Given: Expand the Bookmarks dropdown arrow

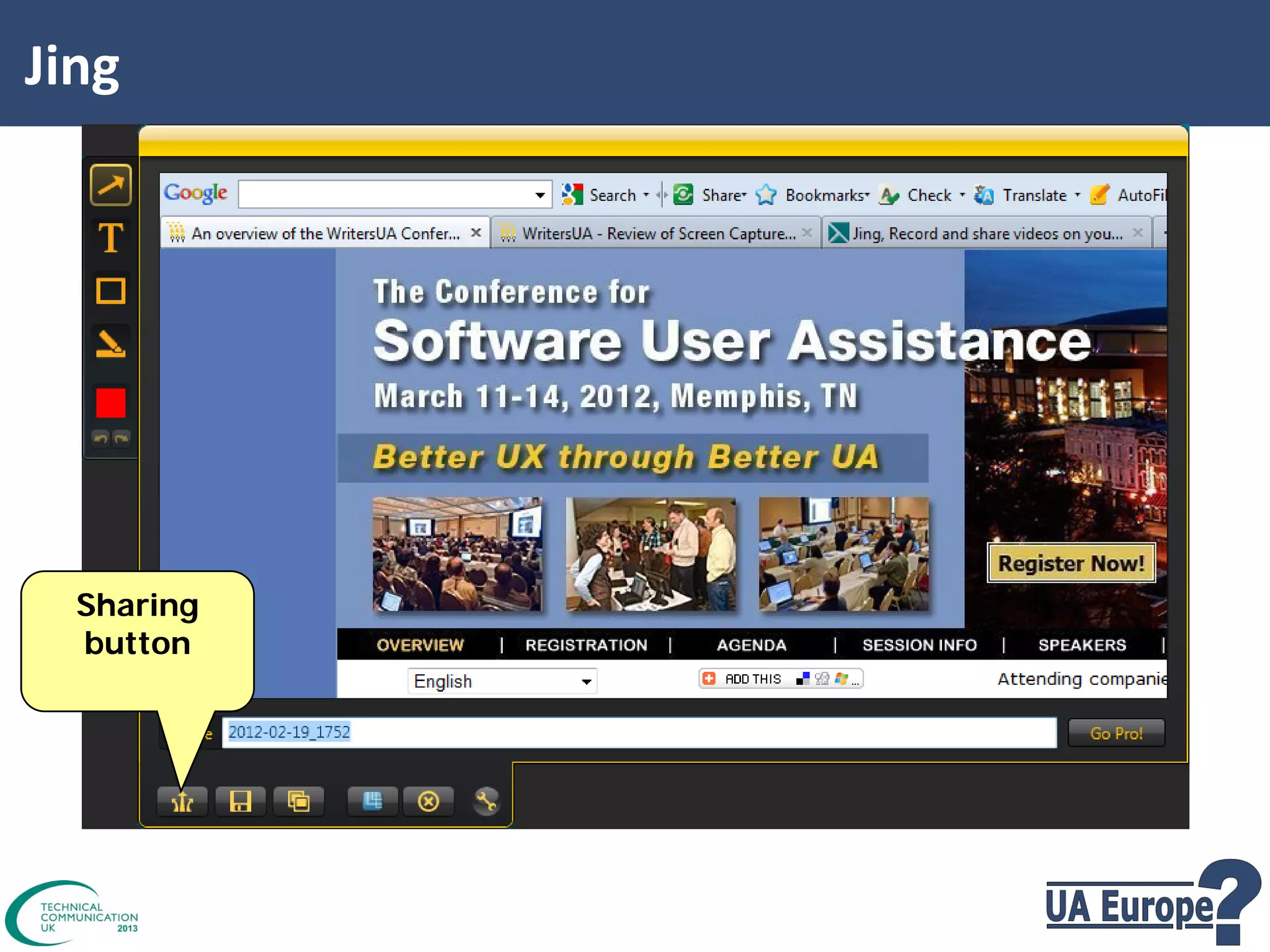Looking at the screenshot, I should point(868,195).
